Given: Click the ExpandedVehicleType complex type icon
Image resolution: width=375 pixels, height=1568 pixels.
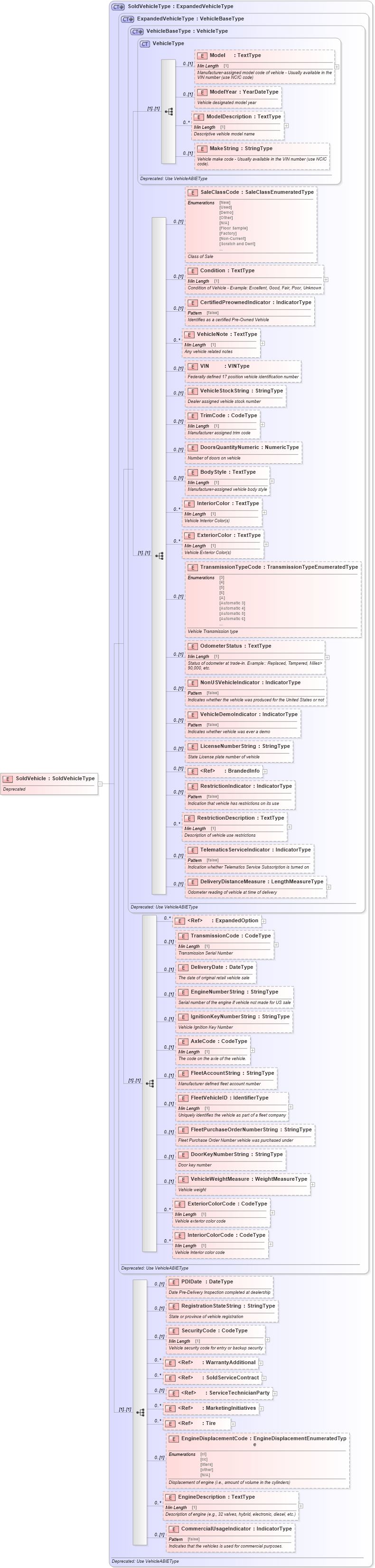Looking at the screenshot, I should click(x=128, y=19).
